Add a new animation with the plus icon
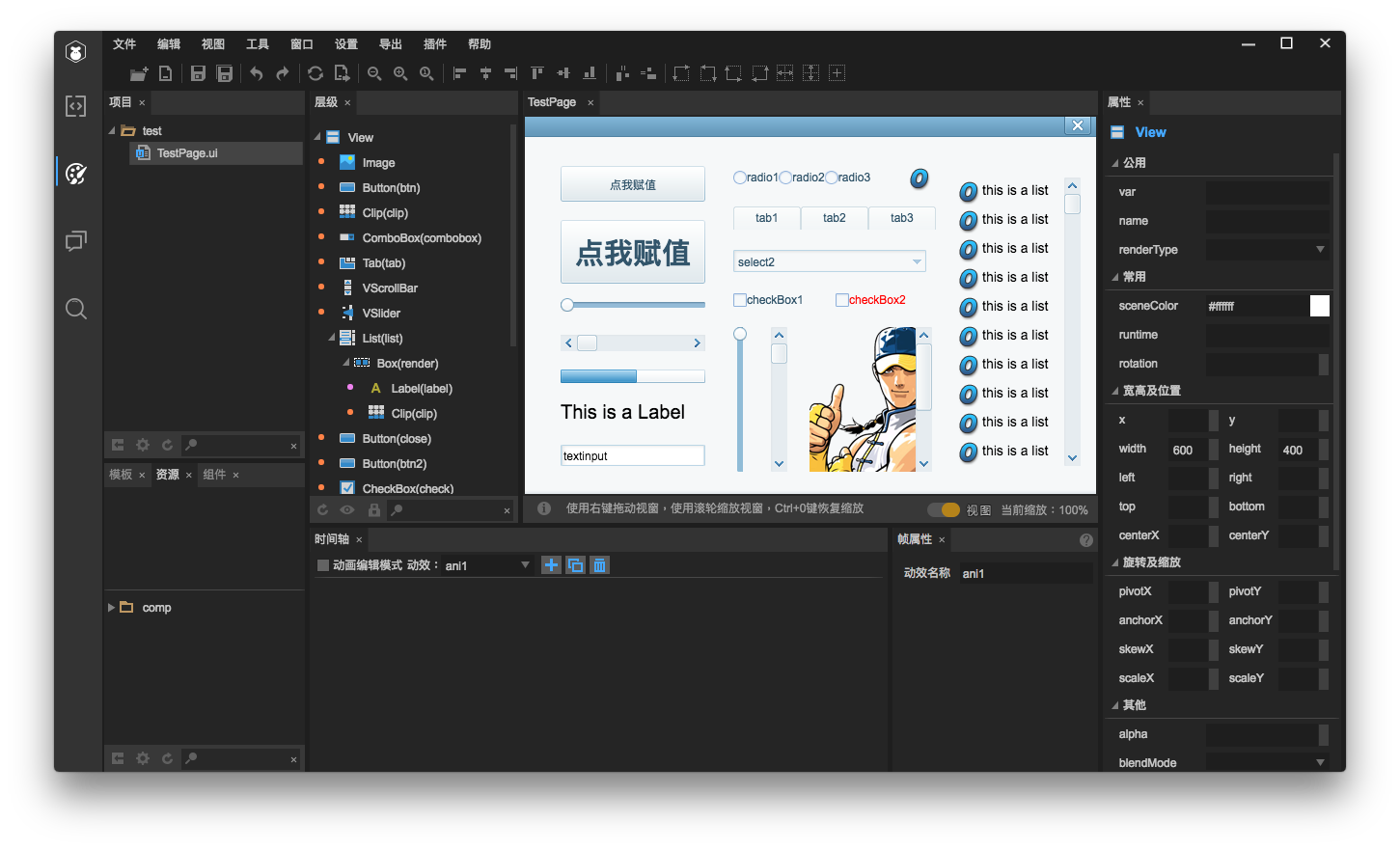 click(551, 565)
